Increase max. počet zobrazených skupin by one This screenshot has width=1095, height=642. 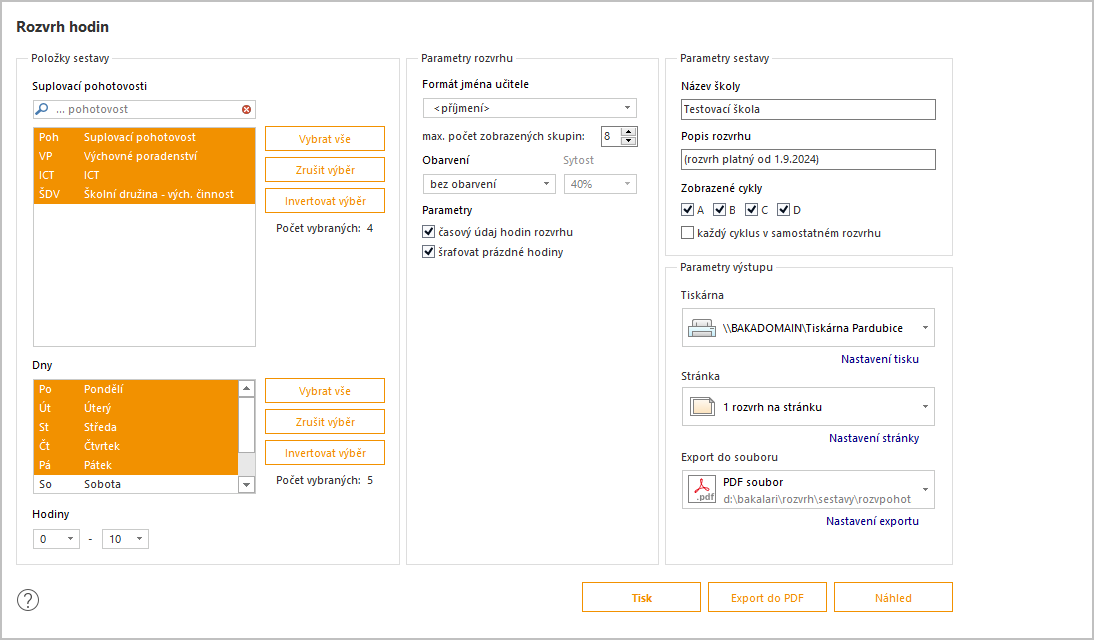tap(629, 132)
